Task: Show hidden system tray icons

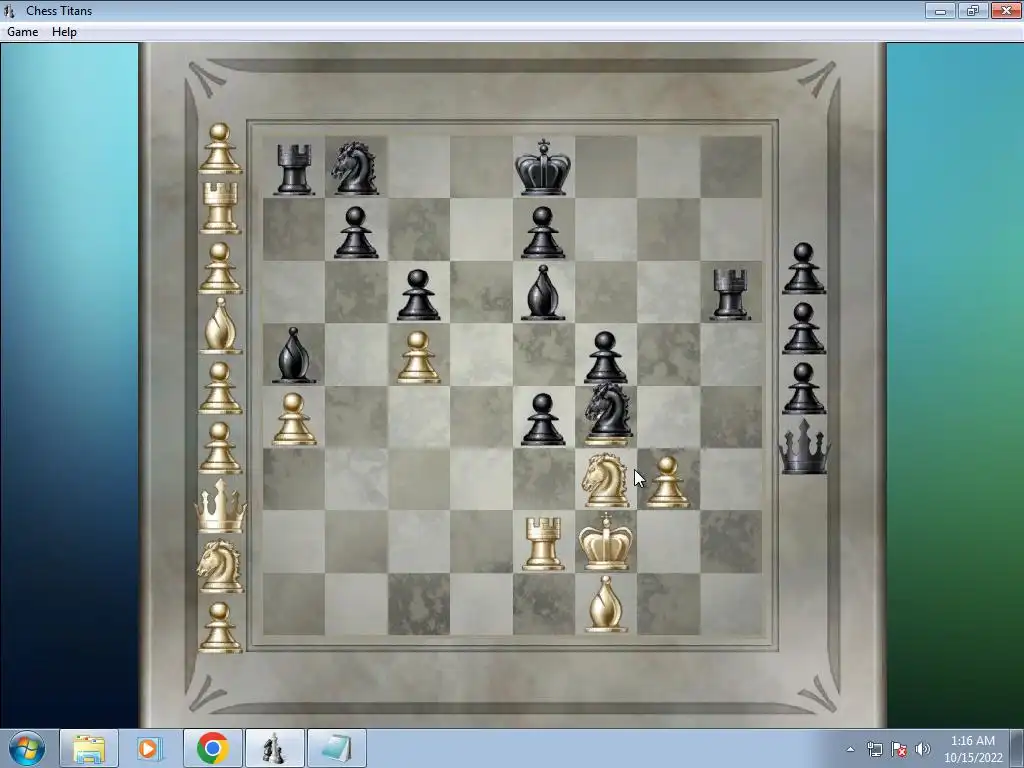Action: [x=850, y=749]
